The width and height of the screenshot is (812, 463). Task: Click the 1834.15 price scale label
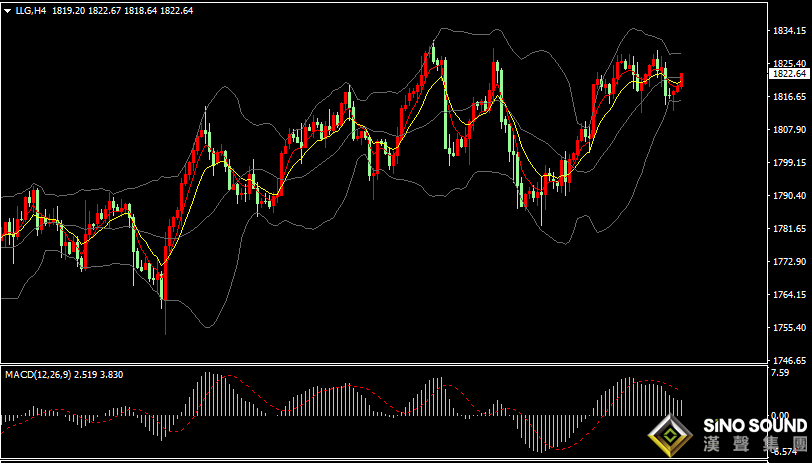[x=789, y=31]
